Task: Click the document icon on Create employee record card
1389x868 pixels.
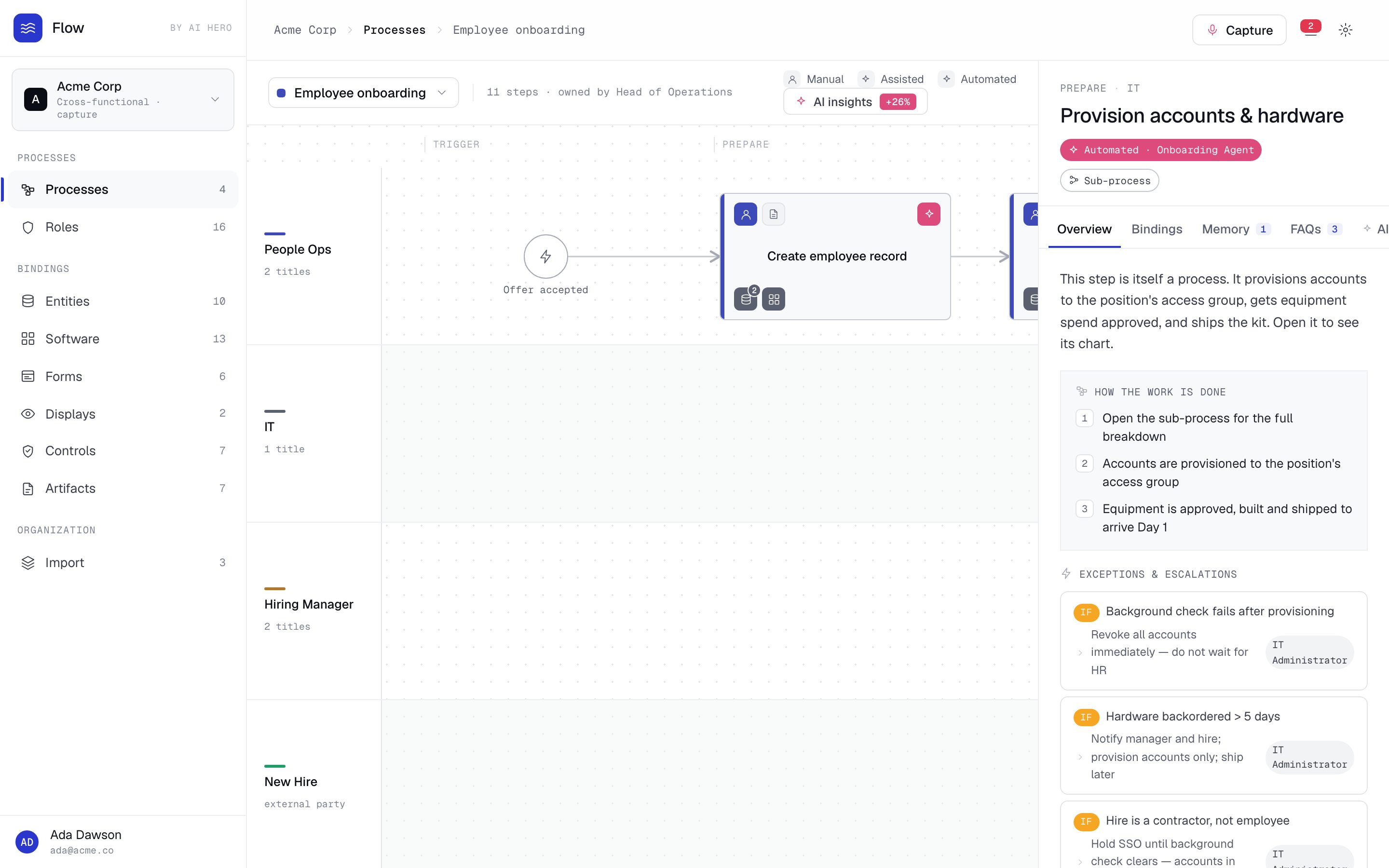Action: [x=774, y=214]
